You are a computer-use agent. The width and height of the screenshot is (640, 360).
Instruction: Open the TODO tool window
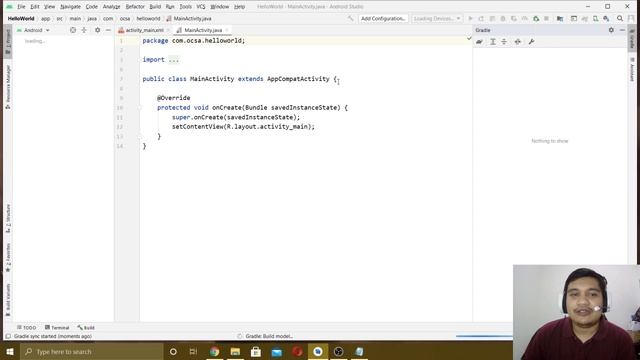27,327
